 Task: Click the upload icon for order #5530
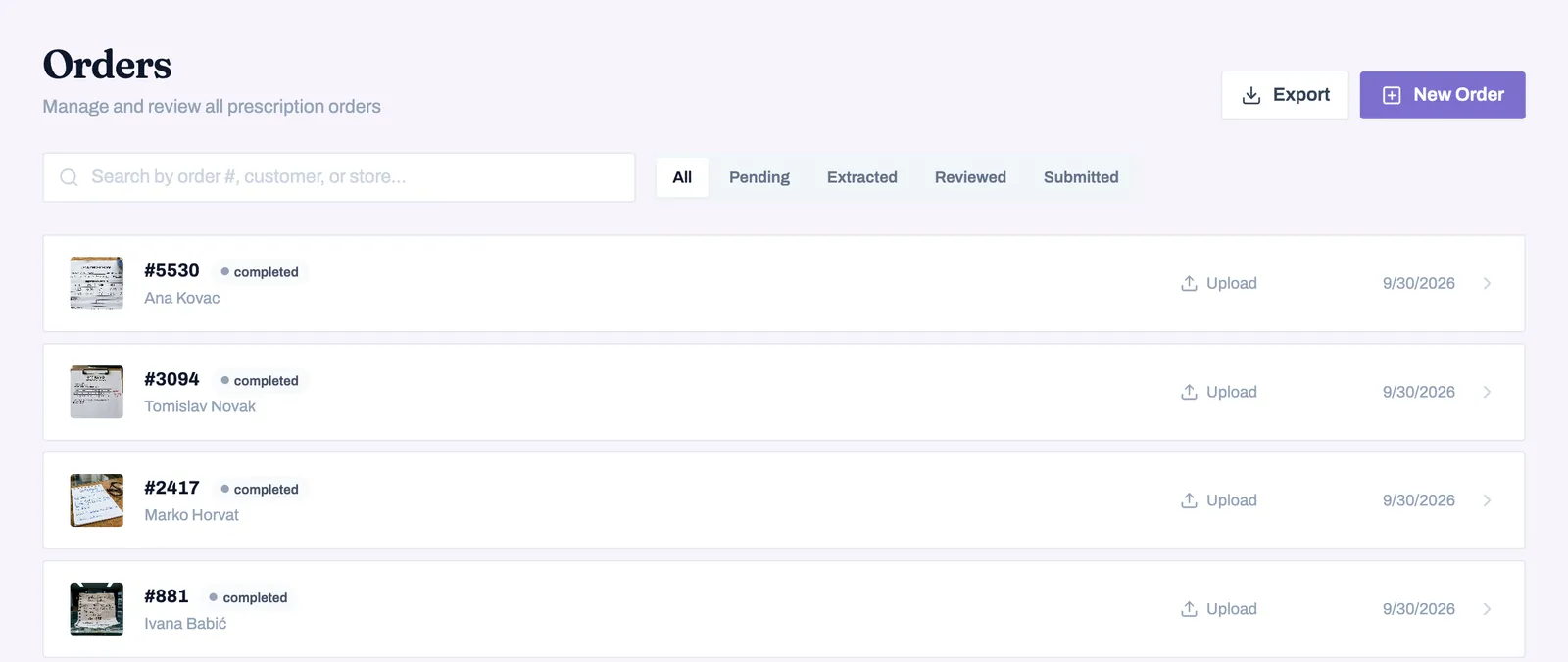(1189, 283)
